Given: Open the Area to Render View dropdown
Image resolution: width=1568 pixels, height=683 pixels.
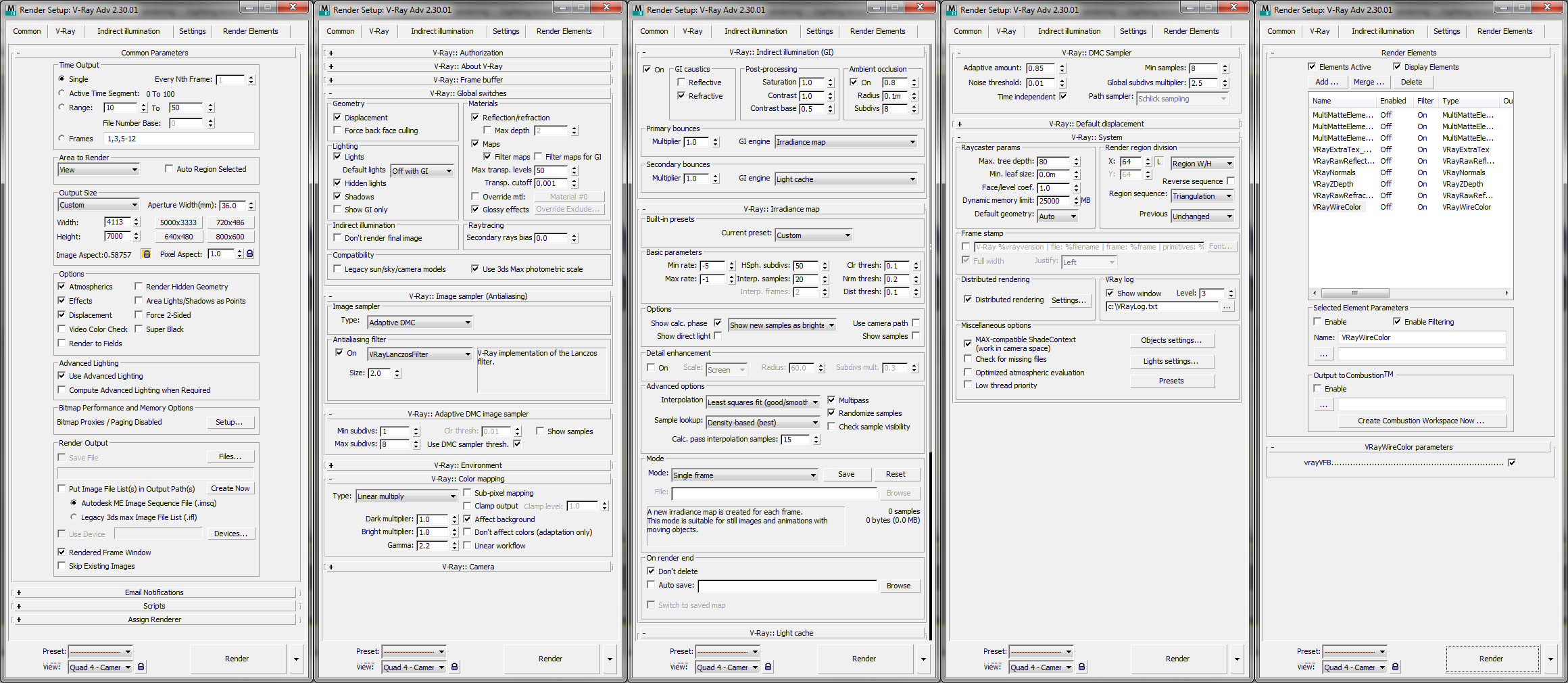Looking at the screenshot, I should point(99,170).
